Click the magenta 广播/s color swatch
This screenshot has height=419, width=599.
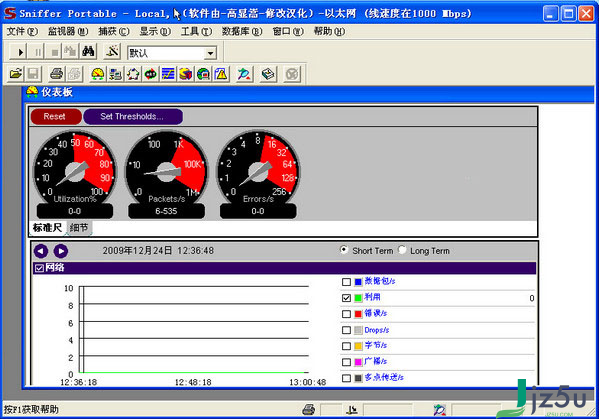click(358, 362)
